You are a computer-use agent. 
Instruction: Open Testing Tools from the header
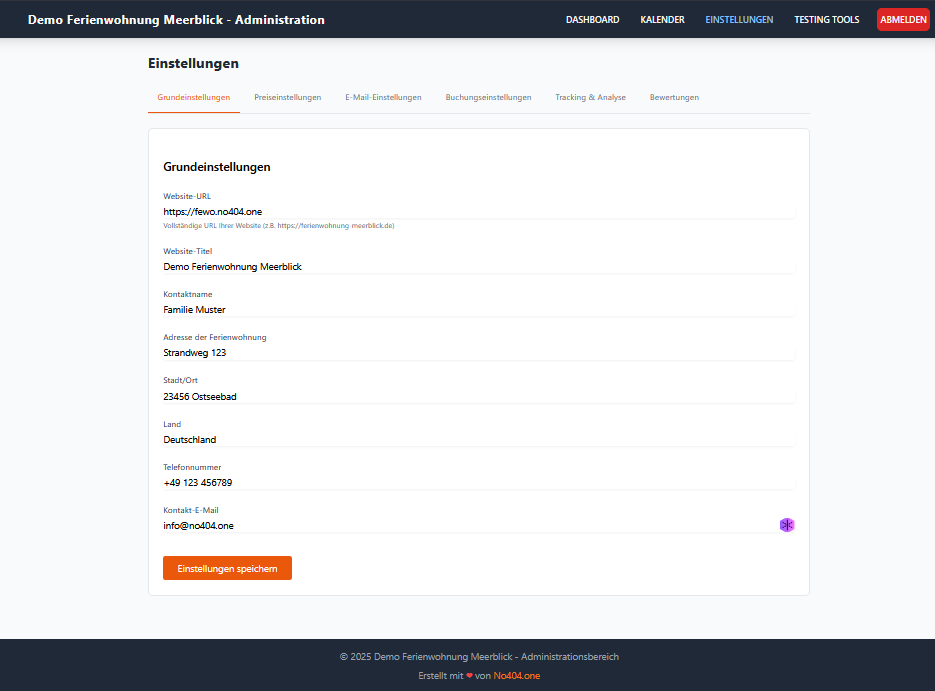click(826, 20)
